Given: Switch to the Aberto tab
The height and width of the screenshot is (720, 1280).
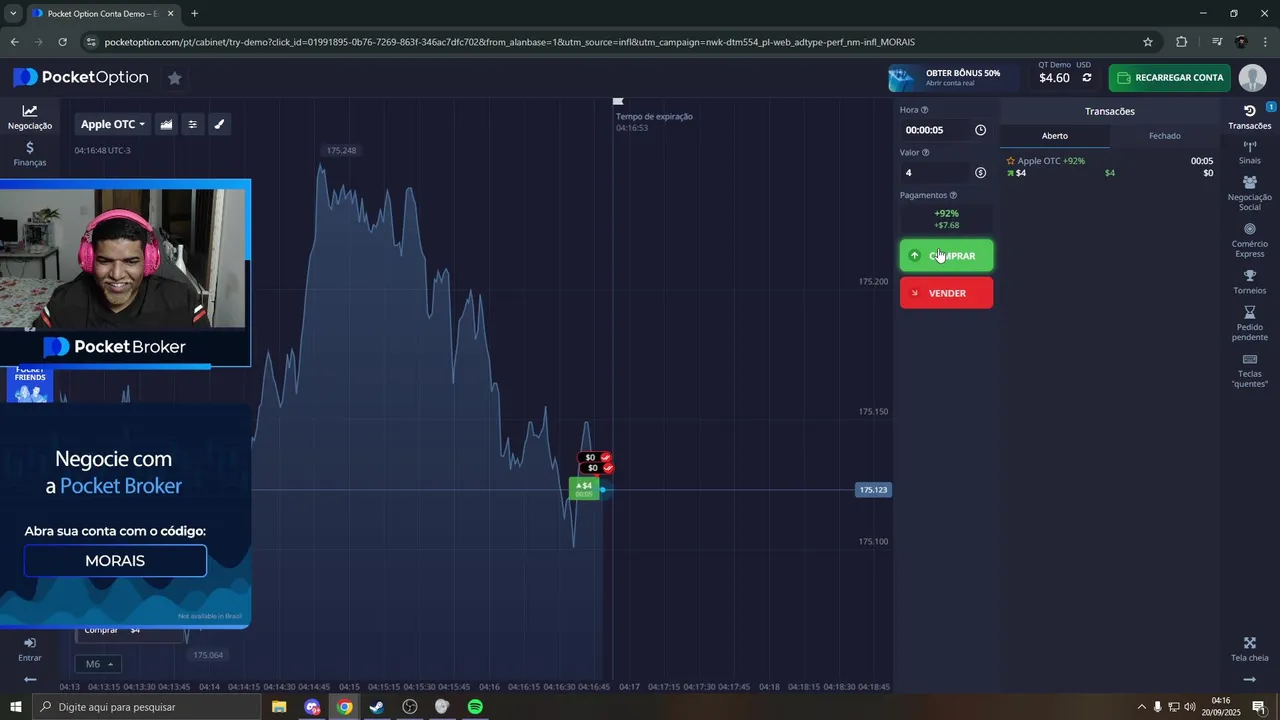Looking at the screenshot, I should point(1055,136).
